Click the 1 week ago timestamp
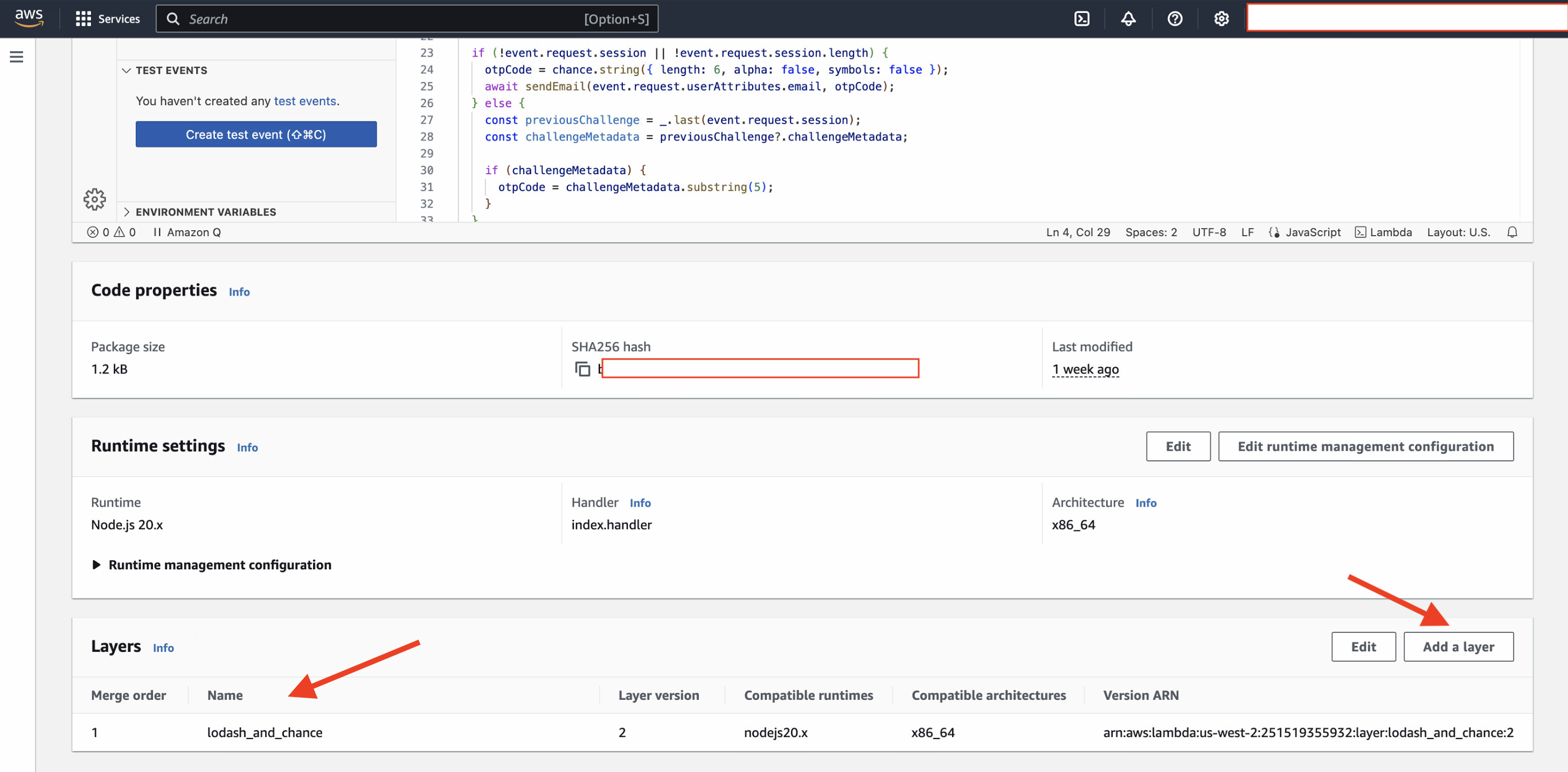Image resolution: width=1568 pixels, height=772 pixels. [1085, 369]
